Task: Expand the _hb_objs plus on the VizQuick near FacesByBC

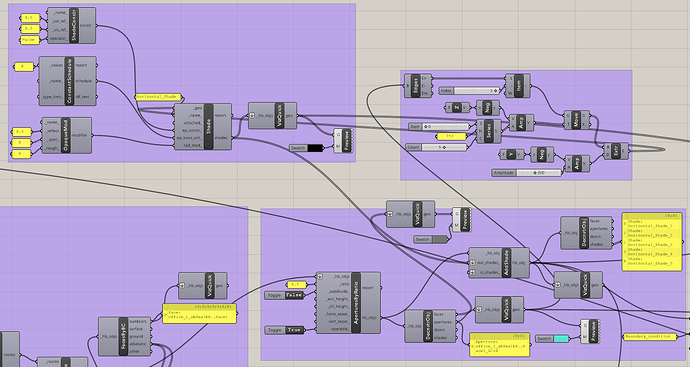Action: tap(182, 286)
